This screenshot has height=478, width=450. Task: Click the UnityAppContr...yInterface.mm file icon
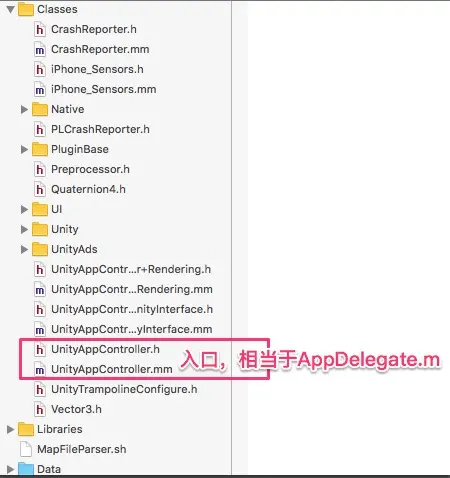pos(40,329)
